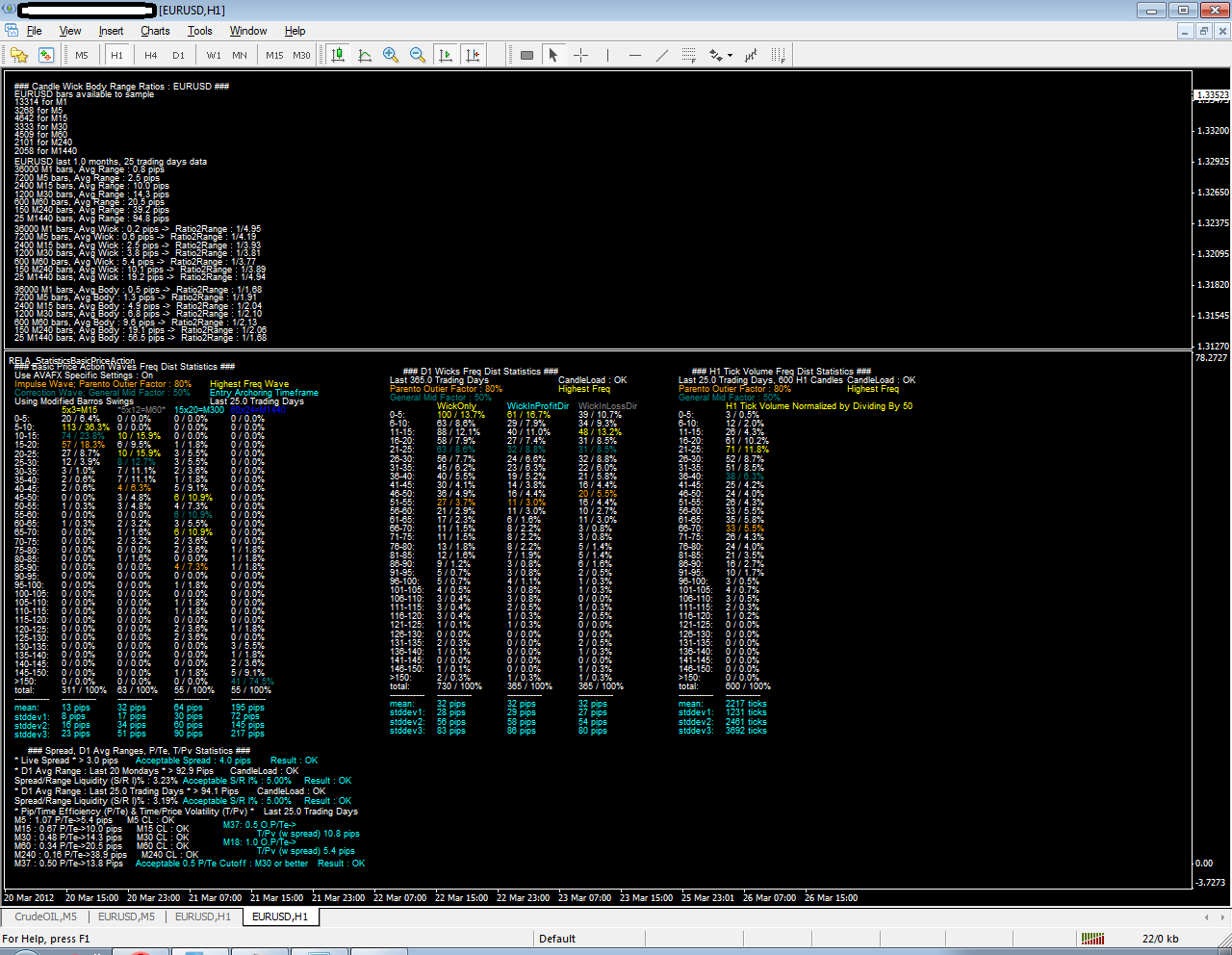This screenshot has width=1232, height=955.
Task: Switch to the CrudeOIL,M5 chart tab
Action: (45, 916)
